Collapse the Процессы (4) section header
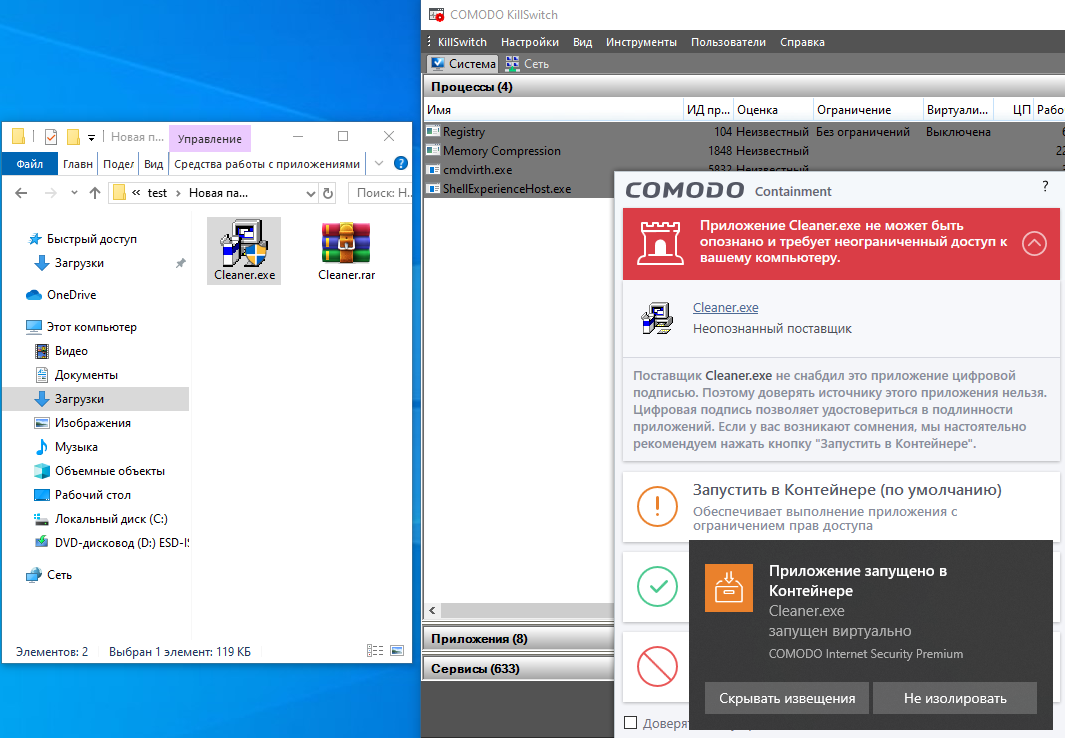This screenshot has width=1065, height=738. [744, 86]
